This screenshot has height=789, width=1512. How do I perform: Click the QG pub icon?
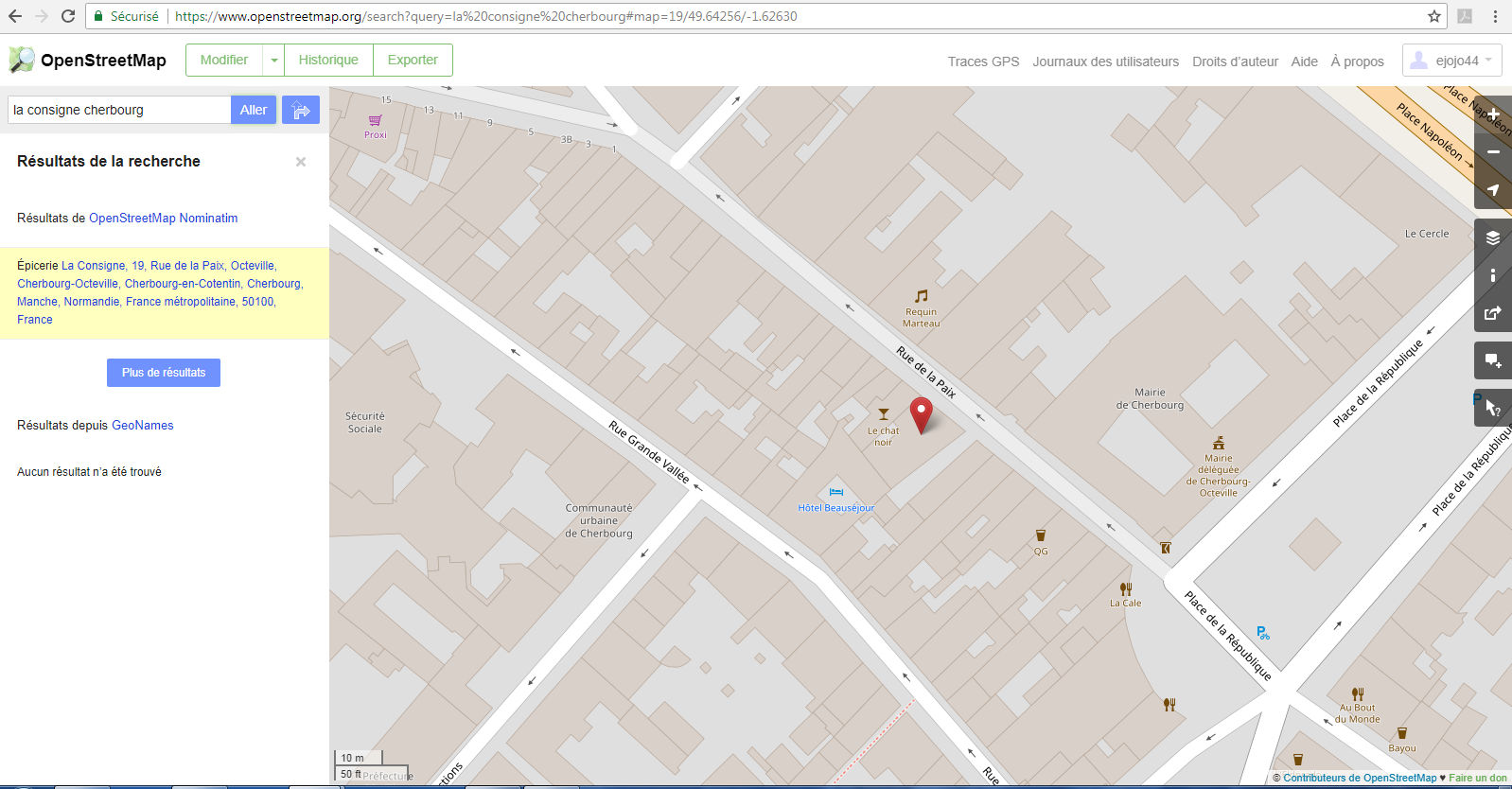(x=1041, y=535)
